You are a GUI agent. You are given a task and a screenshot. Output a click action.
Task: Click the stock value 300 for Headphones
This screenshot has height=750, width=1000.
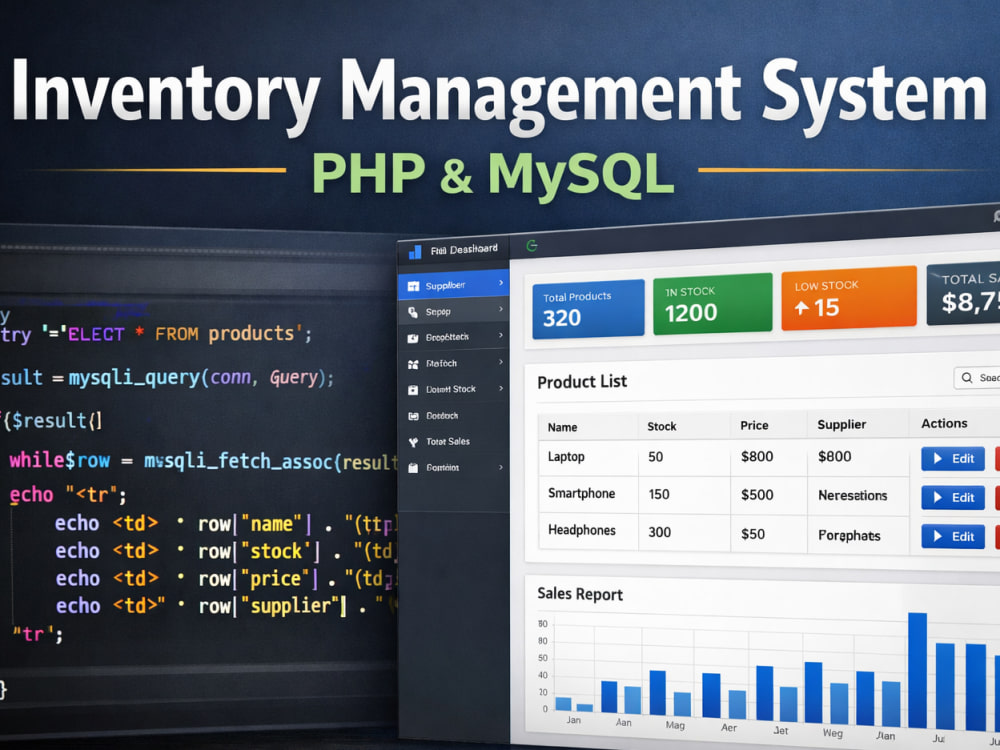[659, 533]
